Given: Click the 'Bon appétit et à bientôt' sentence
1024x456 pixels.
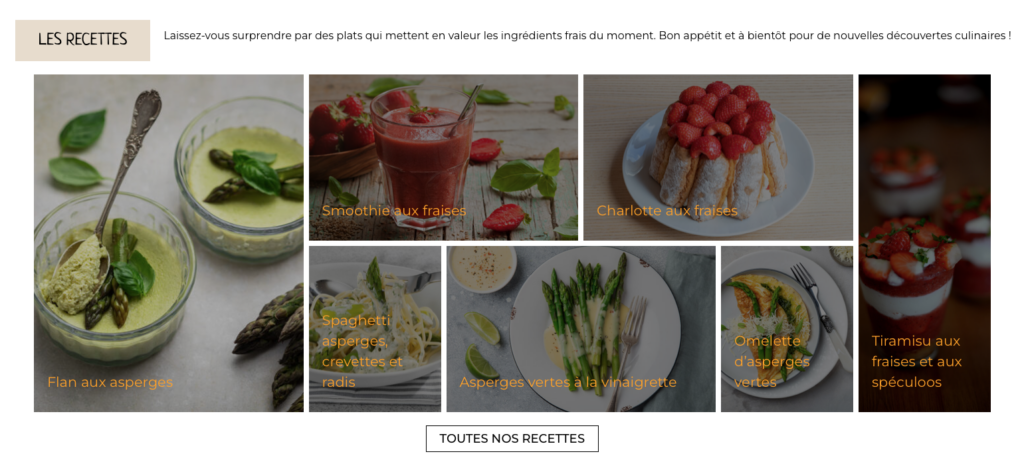Looking at the screenshot, I should click(x=835, y=35).
